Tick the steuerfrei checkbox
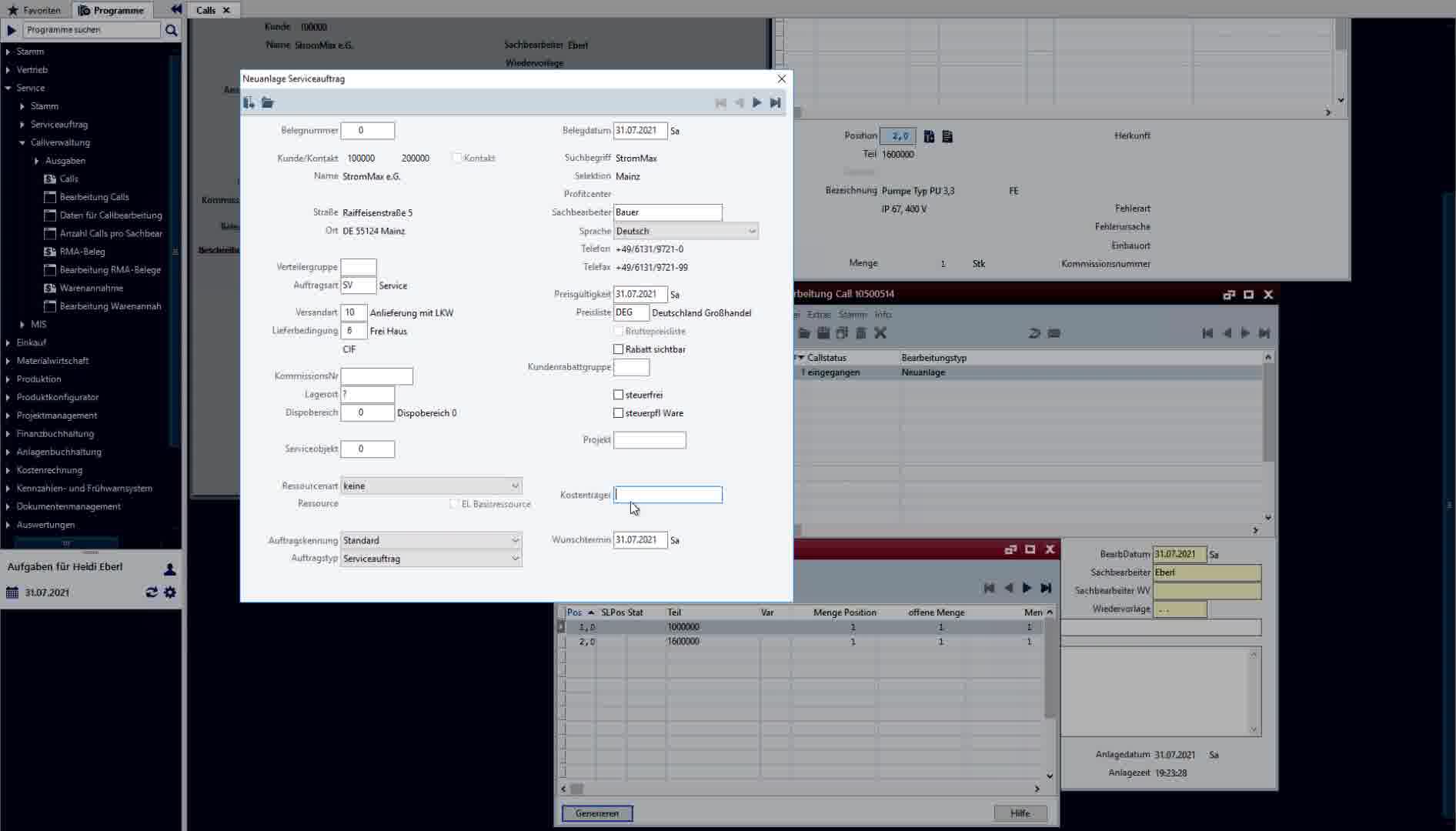The width and height of the screenshot is (1456, 831). tap(618, 395)
